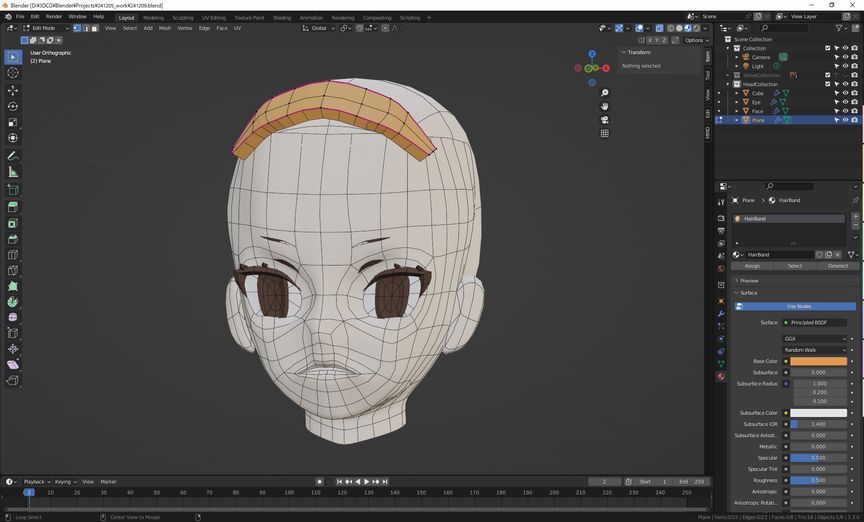Choose the Rotate tool
Viewport: 864px width, 522px height.
tap(13, 106)
